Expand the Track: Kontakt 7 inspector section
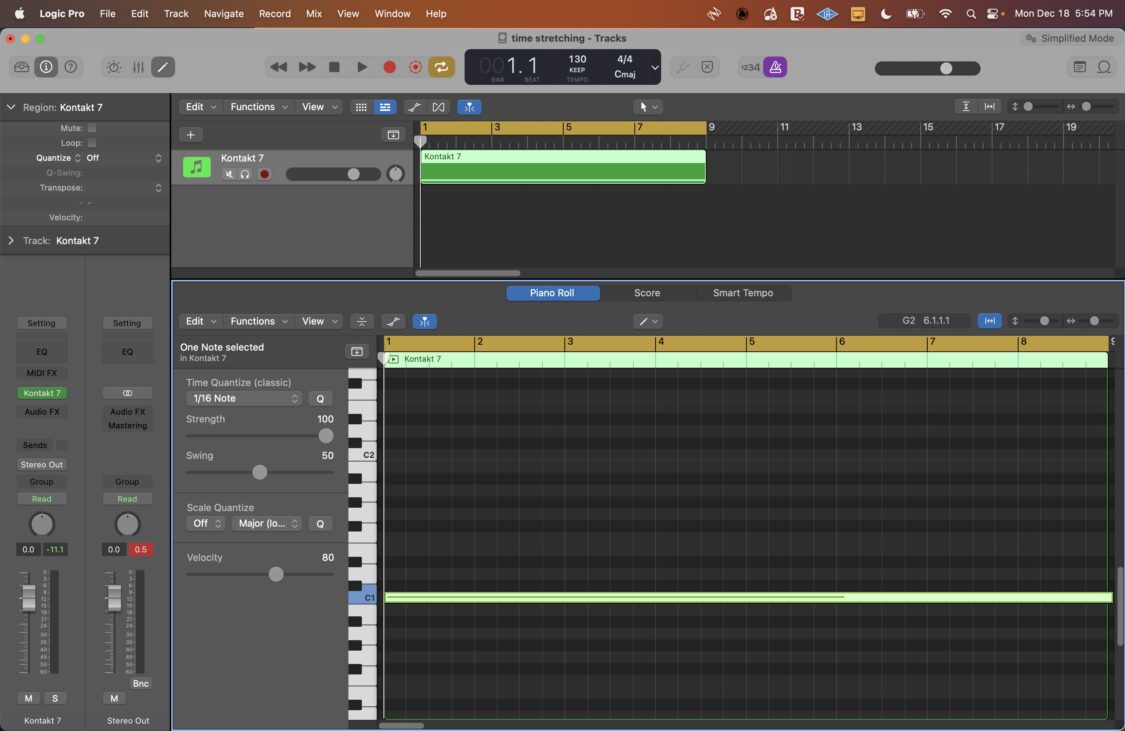1125x731 pixels. click(x=12, y=240)
